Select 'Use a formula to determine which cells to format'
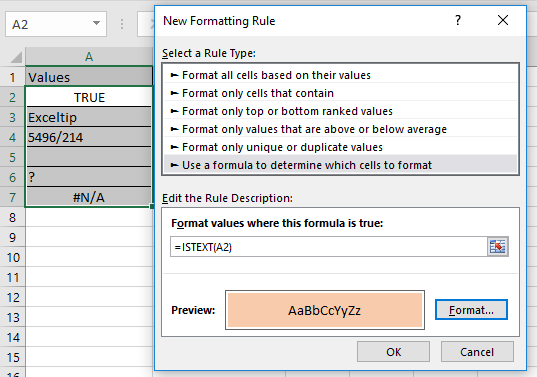The height and width of the screenshot is (377, 537). coord(340,165)
